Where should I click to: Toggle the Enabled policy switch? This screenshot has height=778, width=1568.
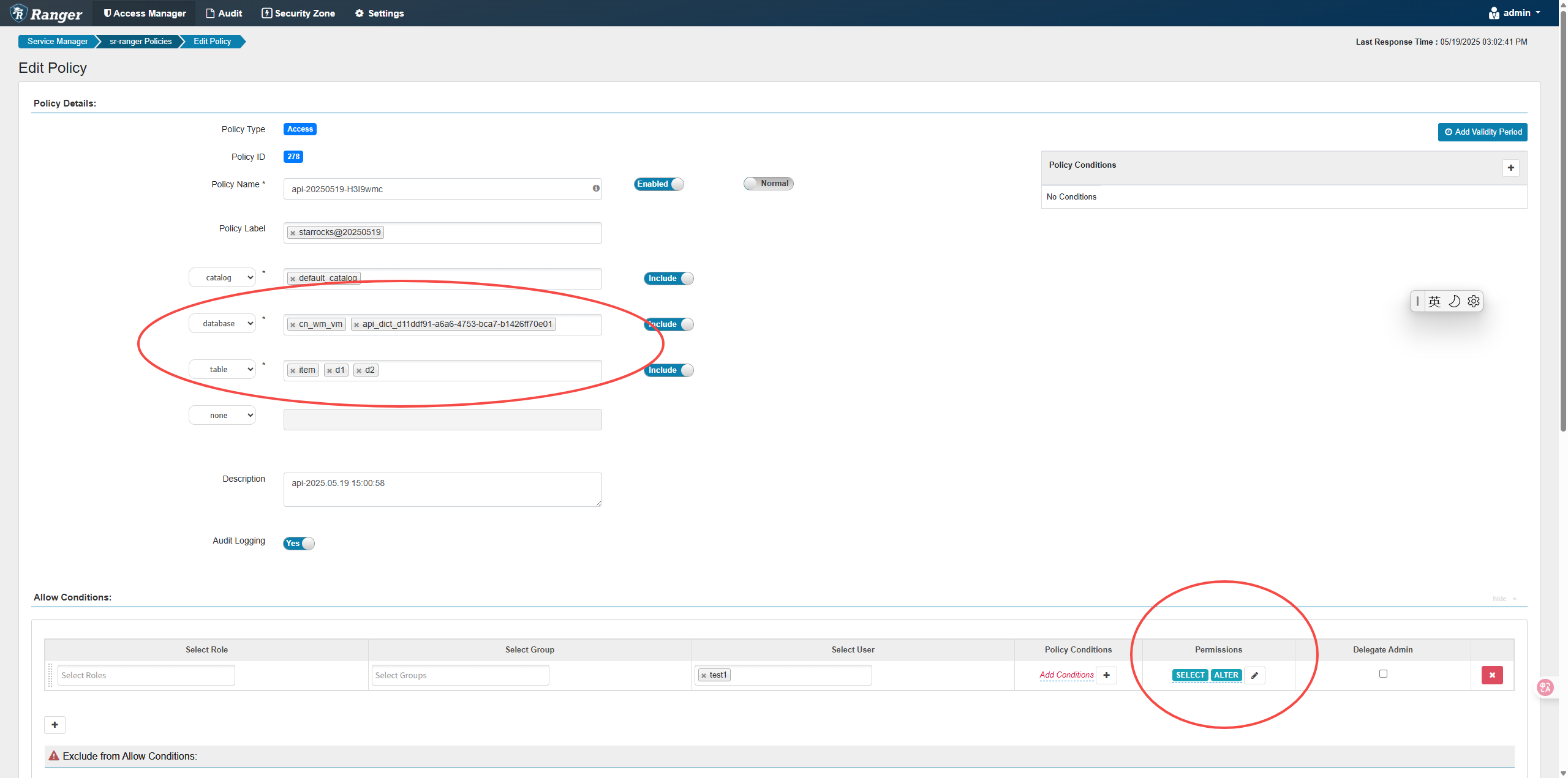point(658,184)
